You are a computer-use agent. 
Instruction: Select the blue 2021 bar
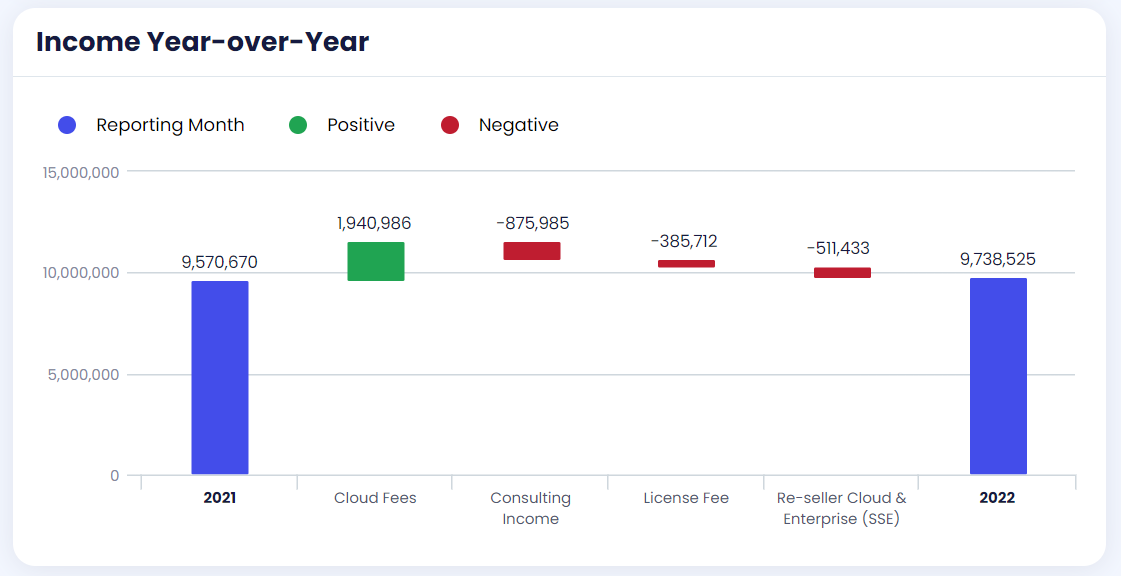[x=220, y=377]
